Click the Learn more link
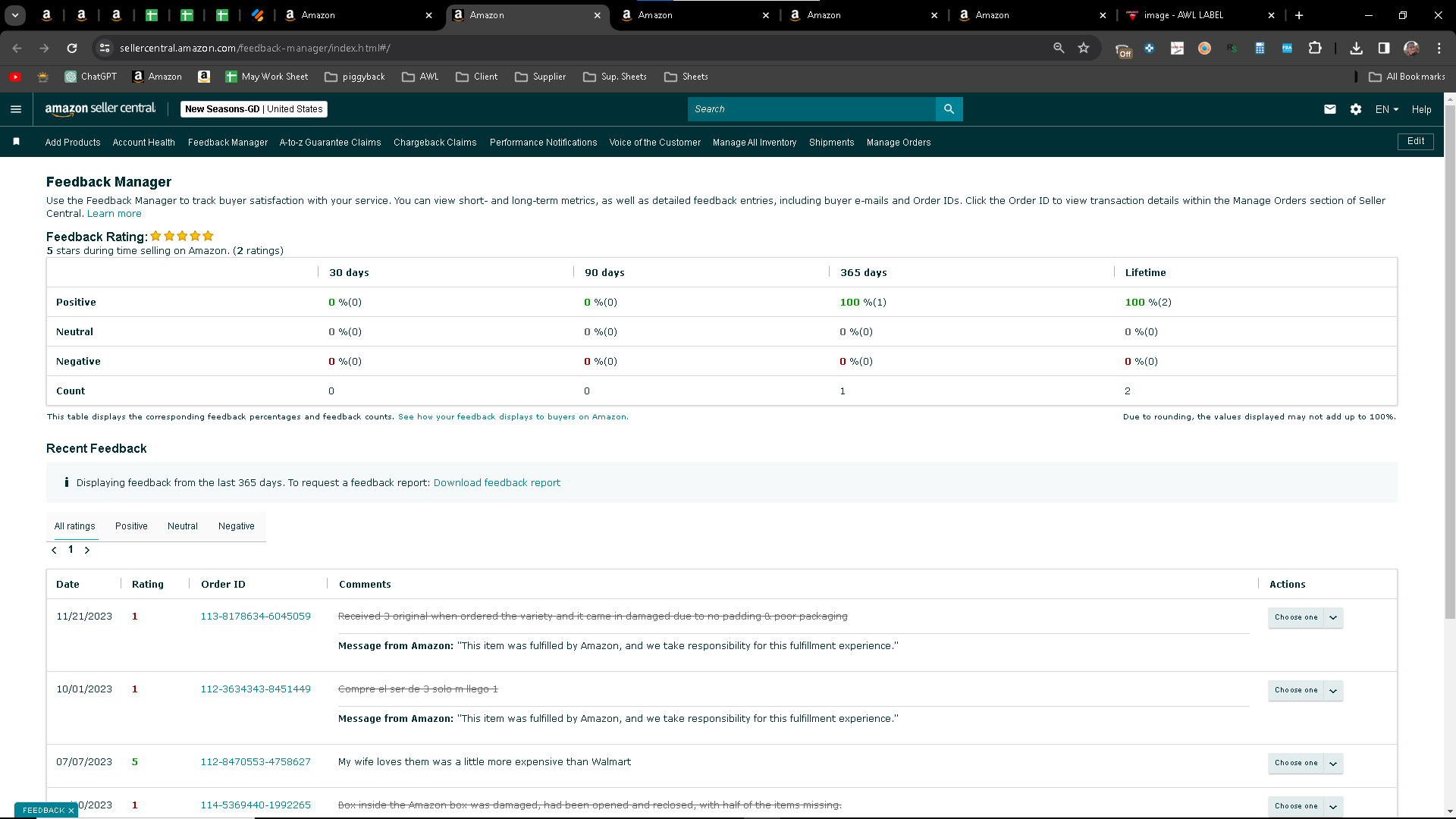Image resolution: width=1456 pixels, height=819 pixels. [x=115, y=214]
